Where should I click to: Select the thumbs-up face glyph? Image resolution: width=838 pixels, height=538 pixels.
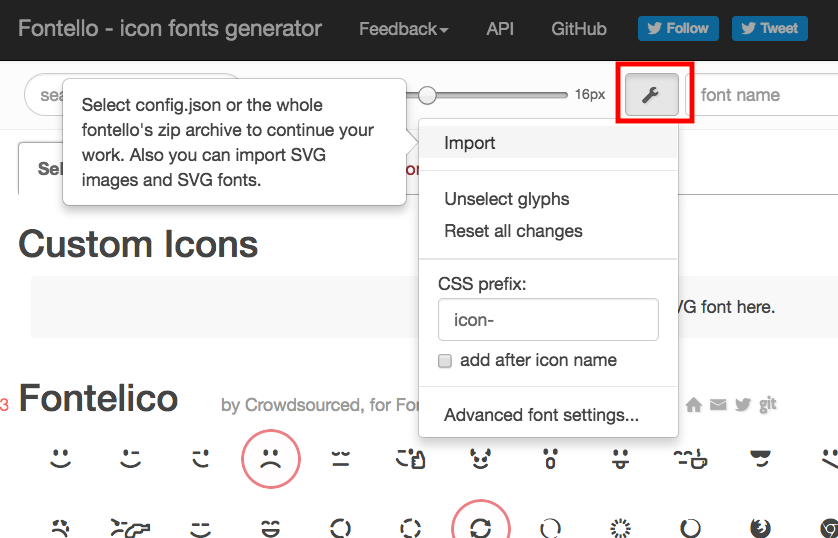click(410, 458)
